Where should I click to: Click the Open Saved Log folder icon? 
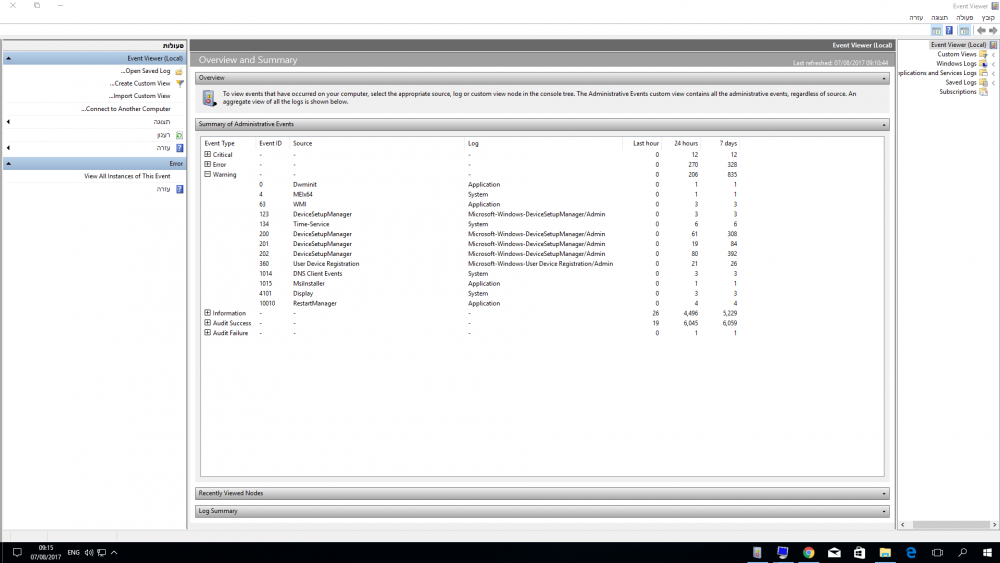coord(179,71)
